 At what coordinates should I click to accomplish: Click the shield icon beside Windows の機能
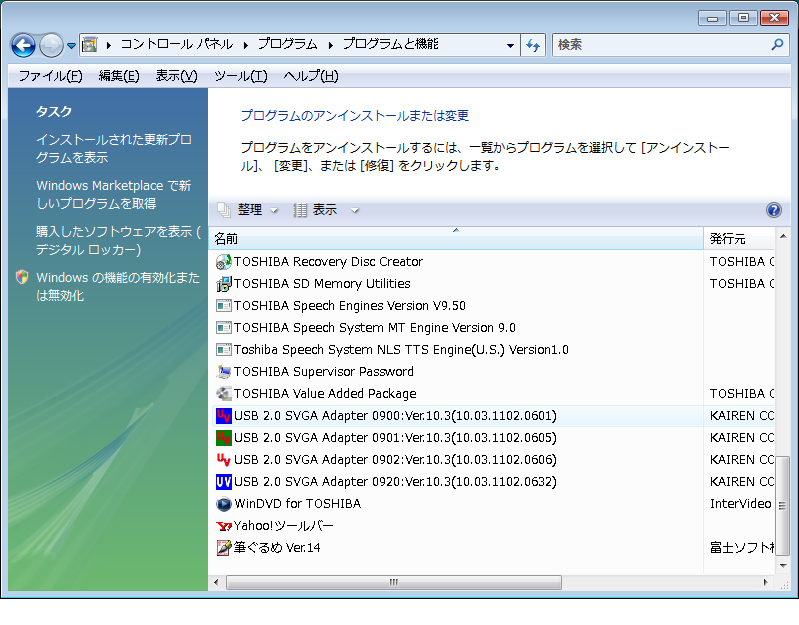pos(22,277)
